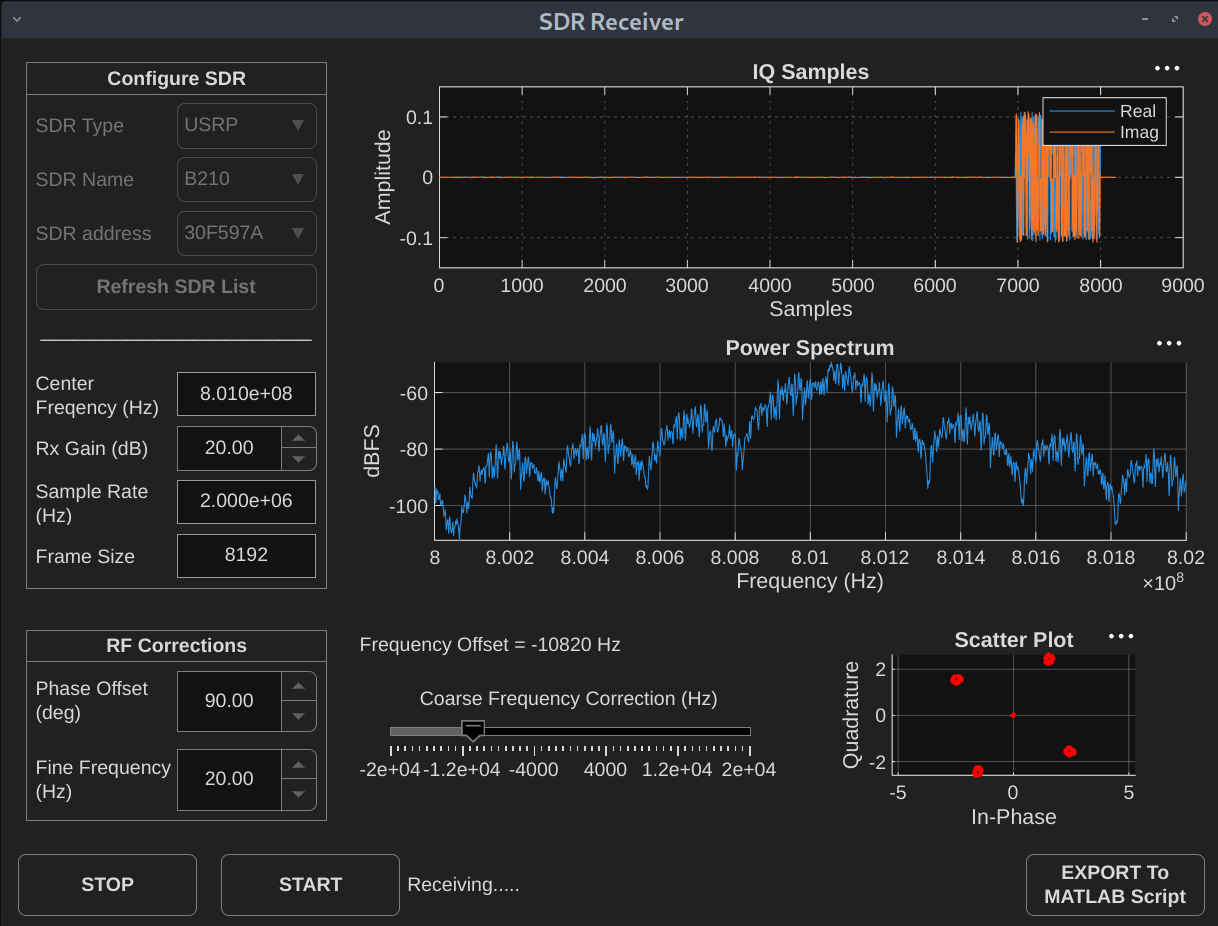Click EXPORT To MATLAB Script
Viewport: 1218px width, 926px height.
click(1115, 885)
